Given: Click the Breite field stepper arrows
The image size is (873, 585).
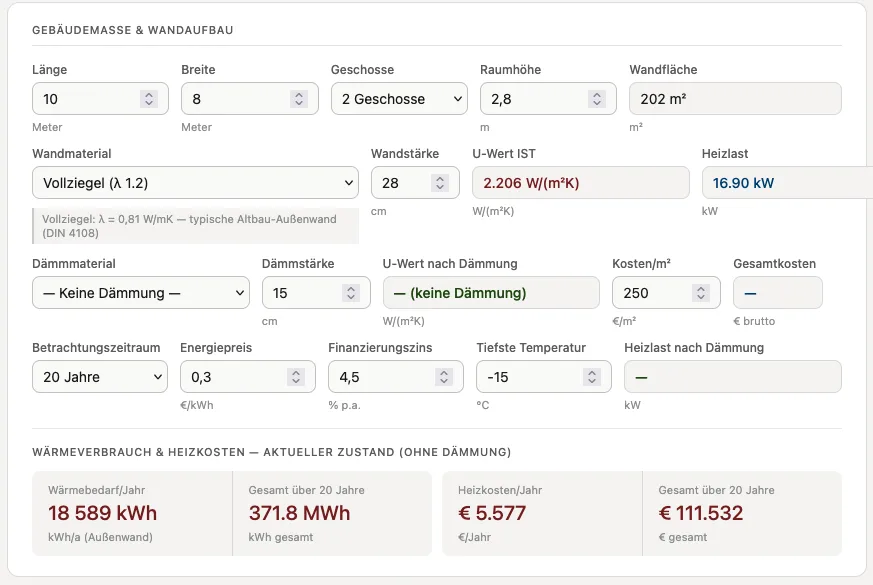Looking at the screenshot, I should click(298, 99).
